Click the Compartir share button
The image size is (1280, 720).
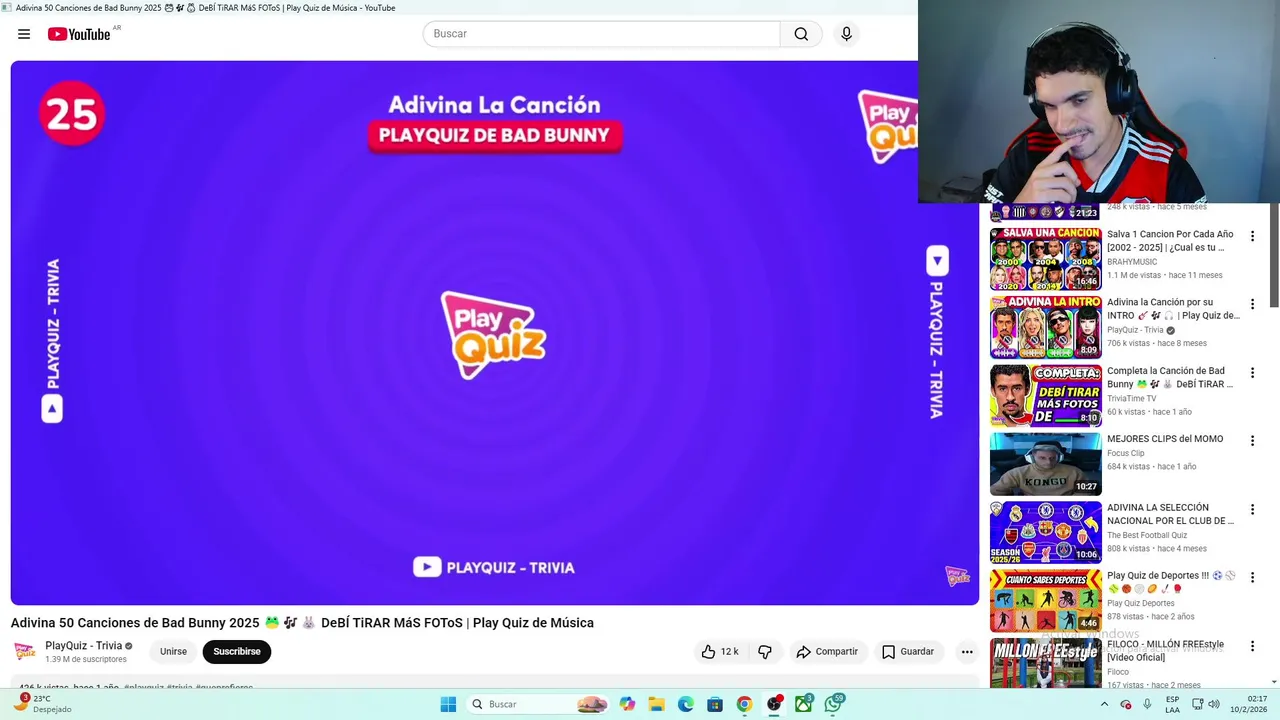pos(827,652)
